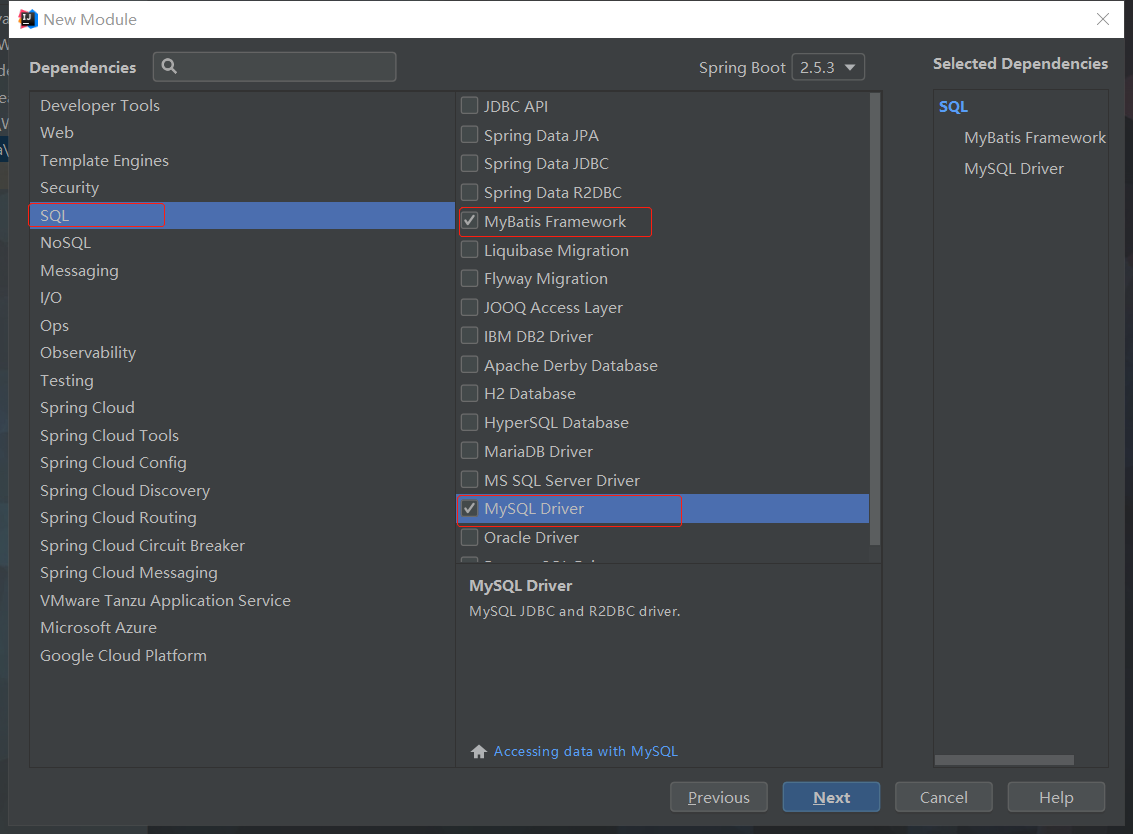Select the SQL category
Image resolution: width=1133 pixels, height=834 pixels.
(242, 215)
